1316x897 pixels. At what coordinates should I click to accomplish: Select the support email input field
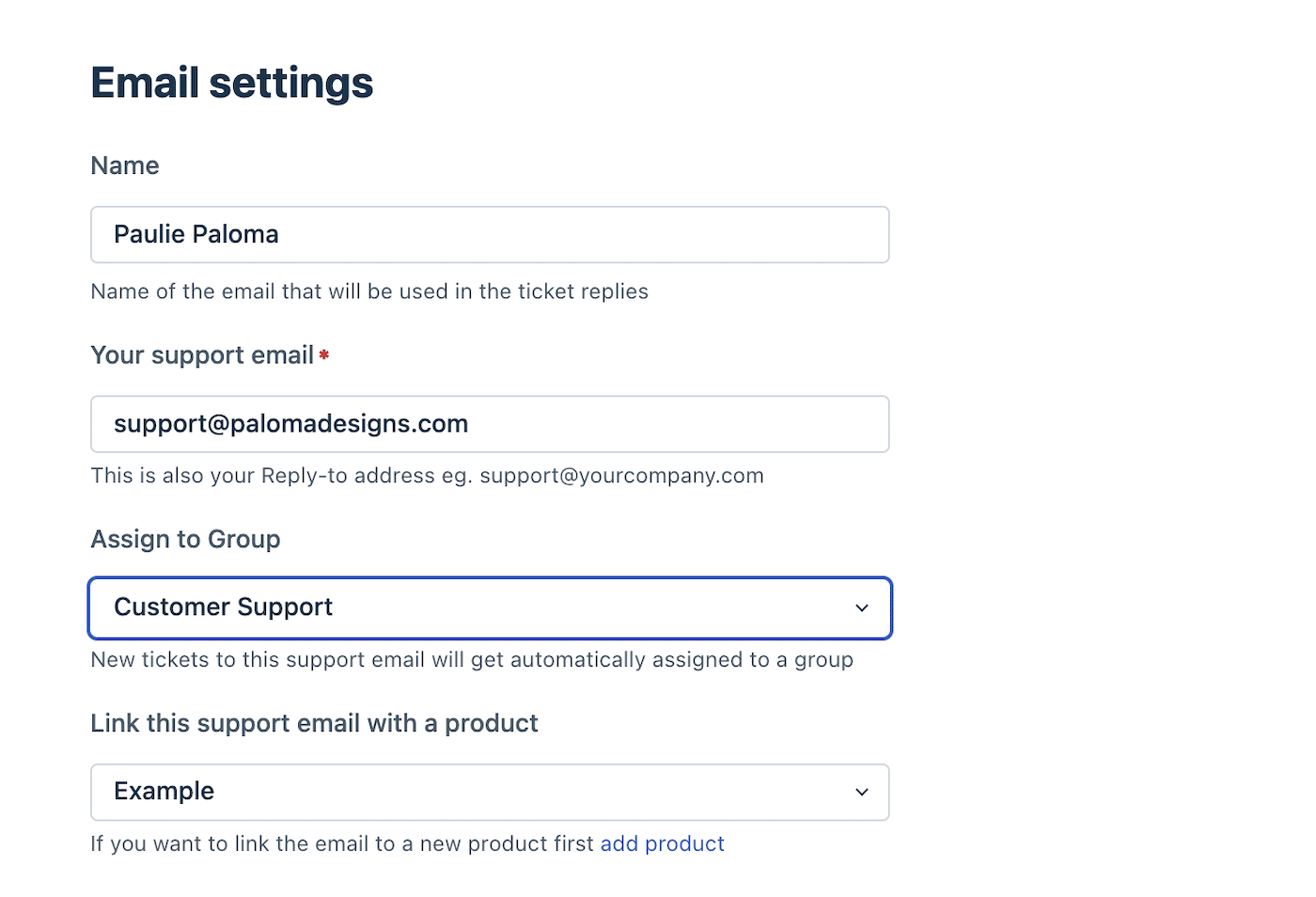pyautogui.click(x=489, y=424)
